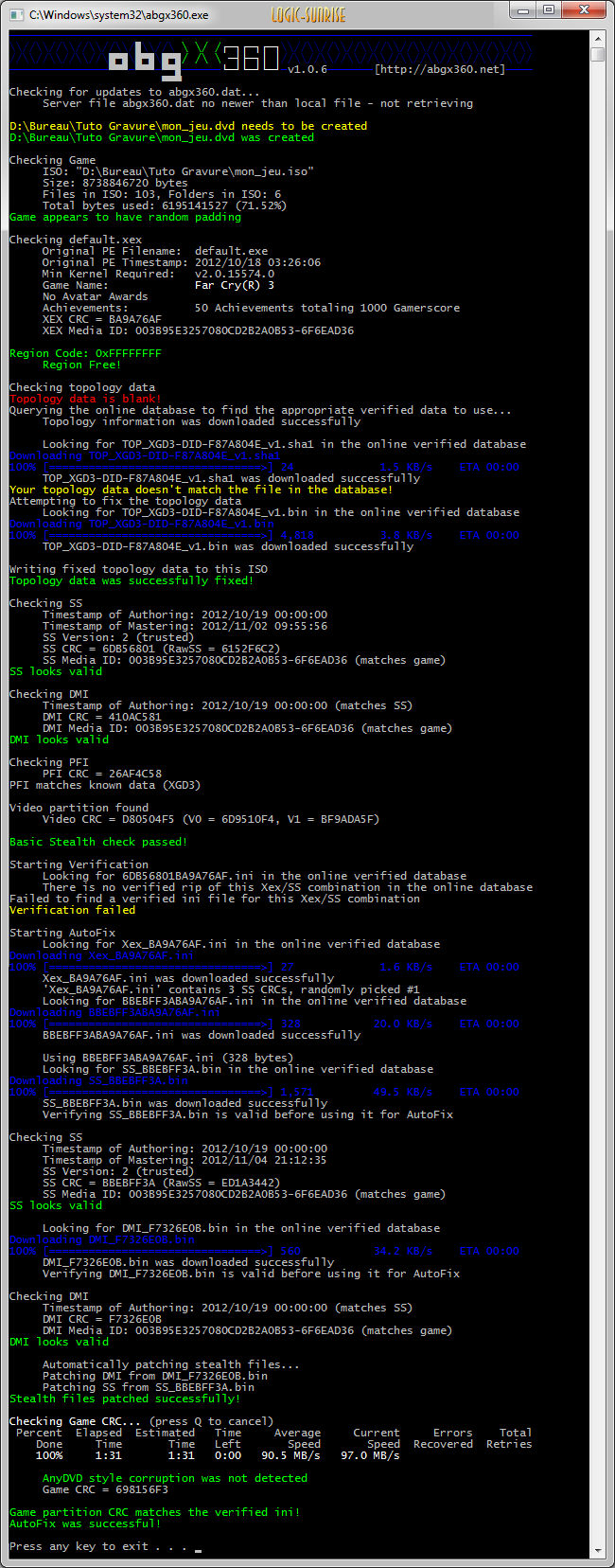Click the '90.5 MB/s' average speed value
615x1568 pixels.
290,1455
